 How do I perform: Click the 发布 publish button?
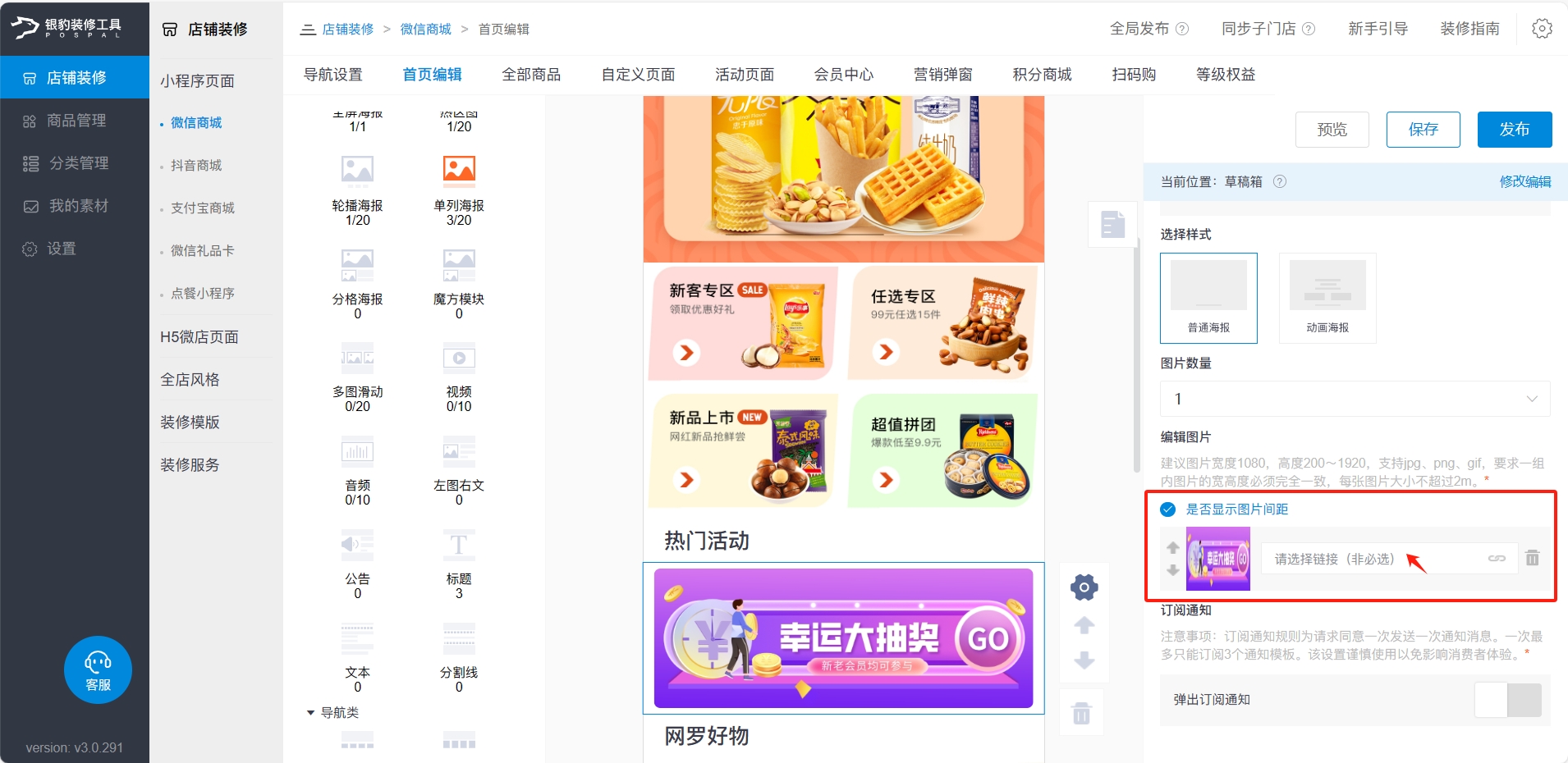tap(1515, 130)
